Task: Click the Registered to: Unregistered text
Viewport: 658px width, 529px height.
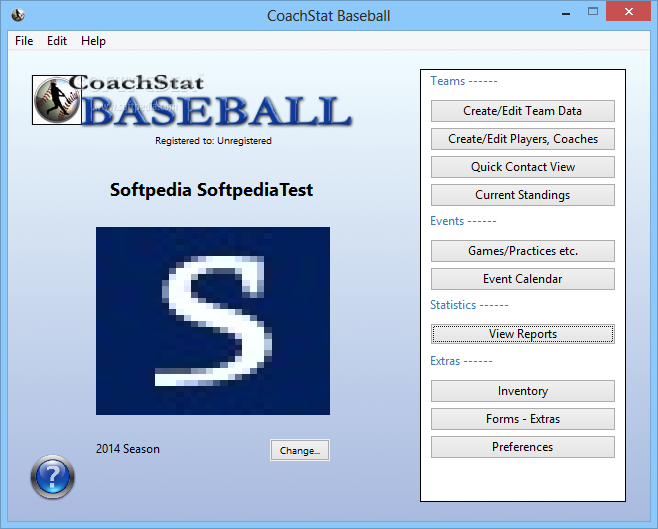Action: 213,141
